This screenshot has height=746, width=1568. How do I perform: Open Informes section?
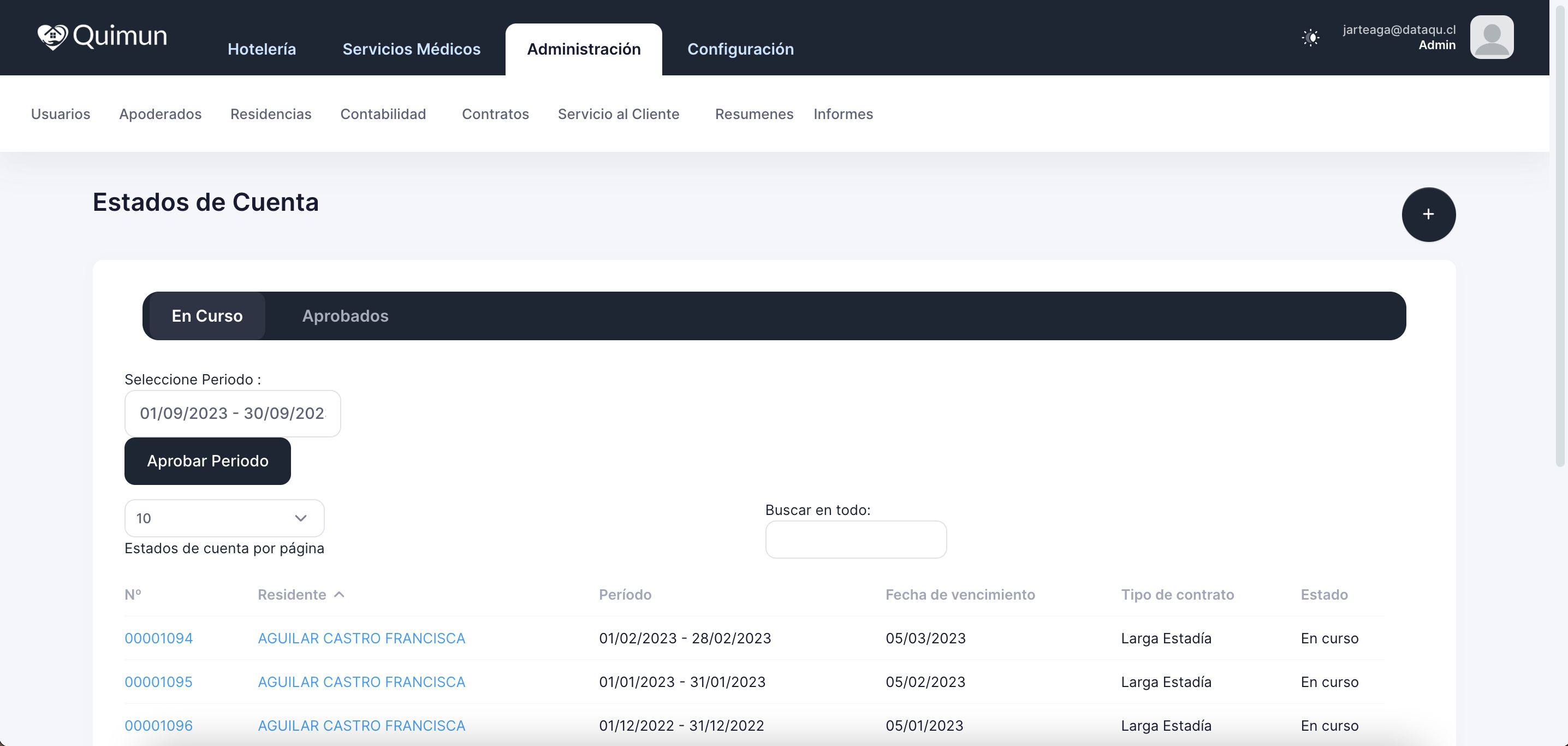843,114
